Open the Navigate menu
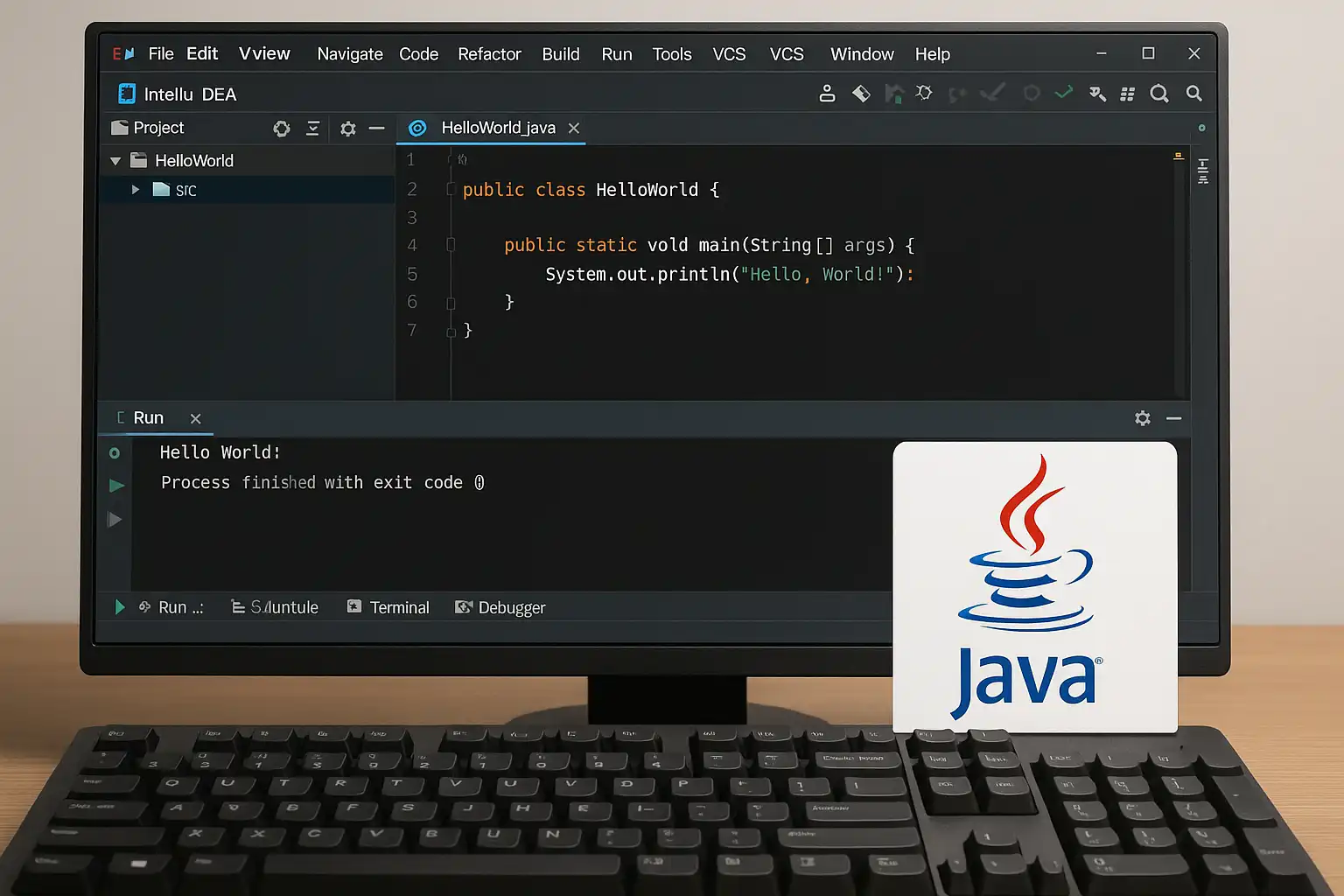The height and width of the screenshot is (896, 1344). 350,54
